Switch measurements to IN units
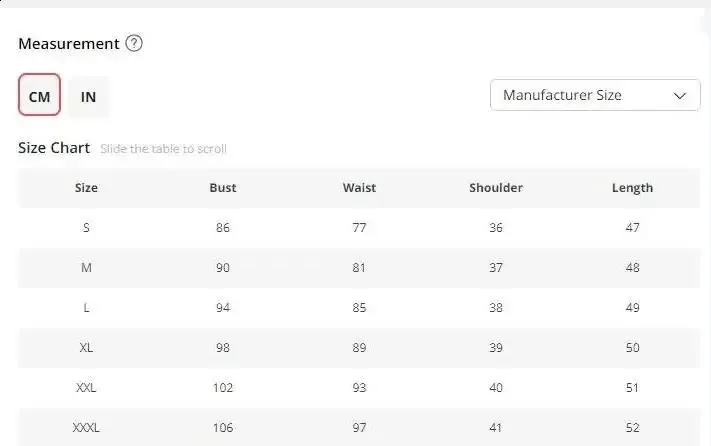 pyautogui.click(x=89, y=96)
